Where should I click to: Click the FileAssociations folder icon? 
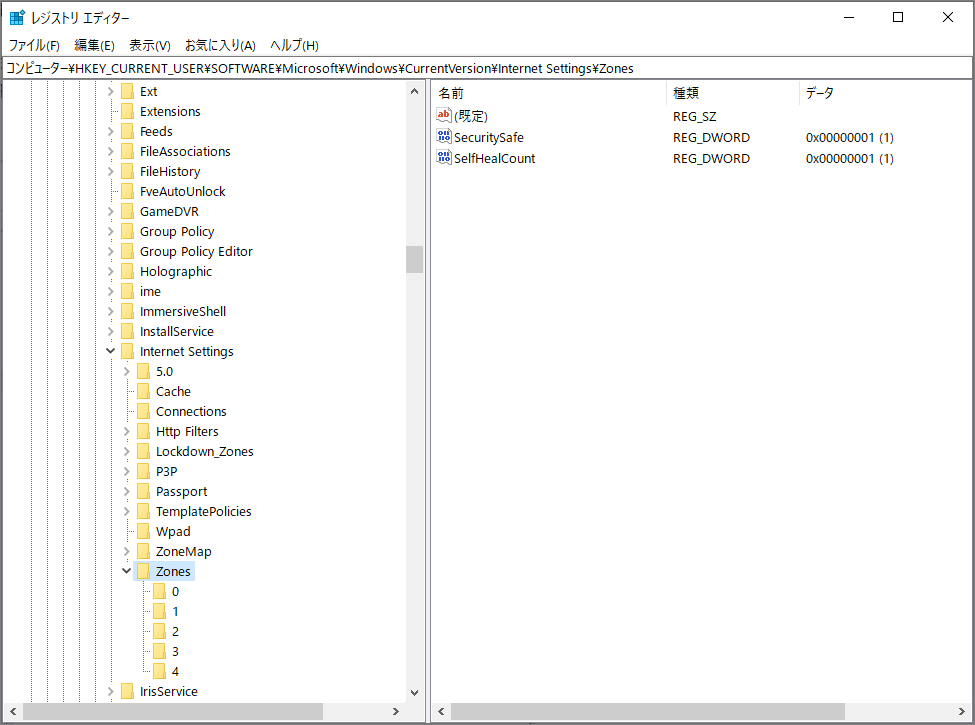[x=127, y=151]
